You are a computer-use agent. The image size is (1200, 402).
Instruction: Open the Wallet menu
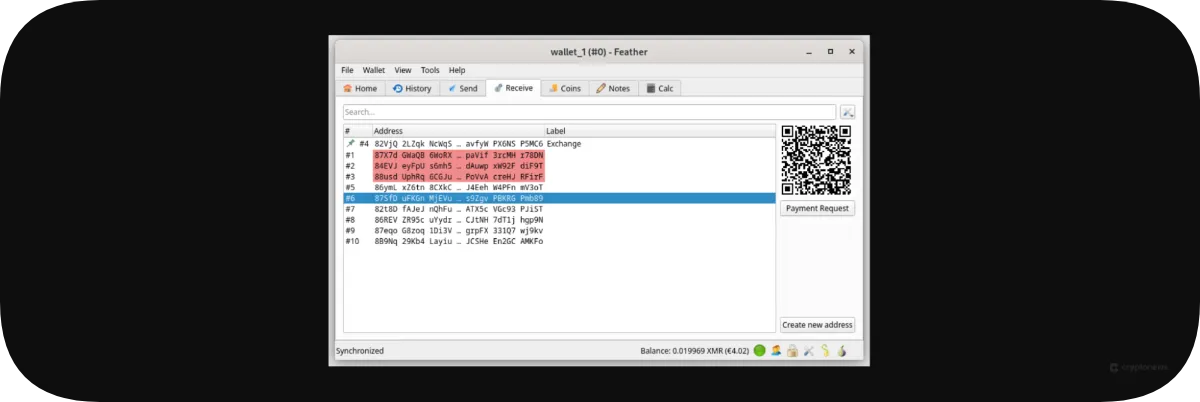pyautogui.click(x=373, y=71)
